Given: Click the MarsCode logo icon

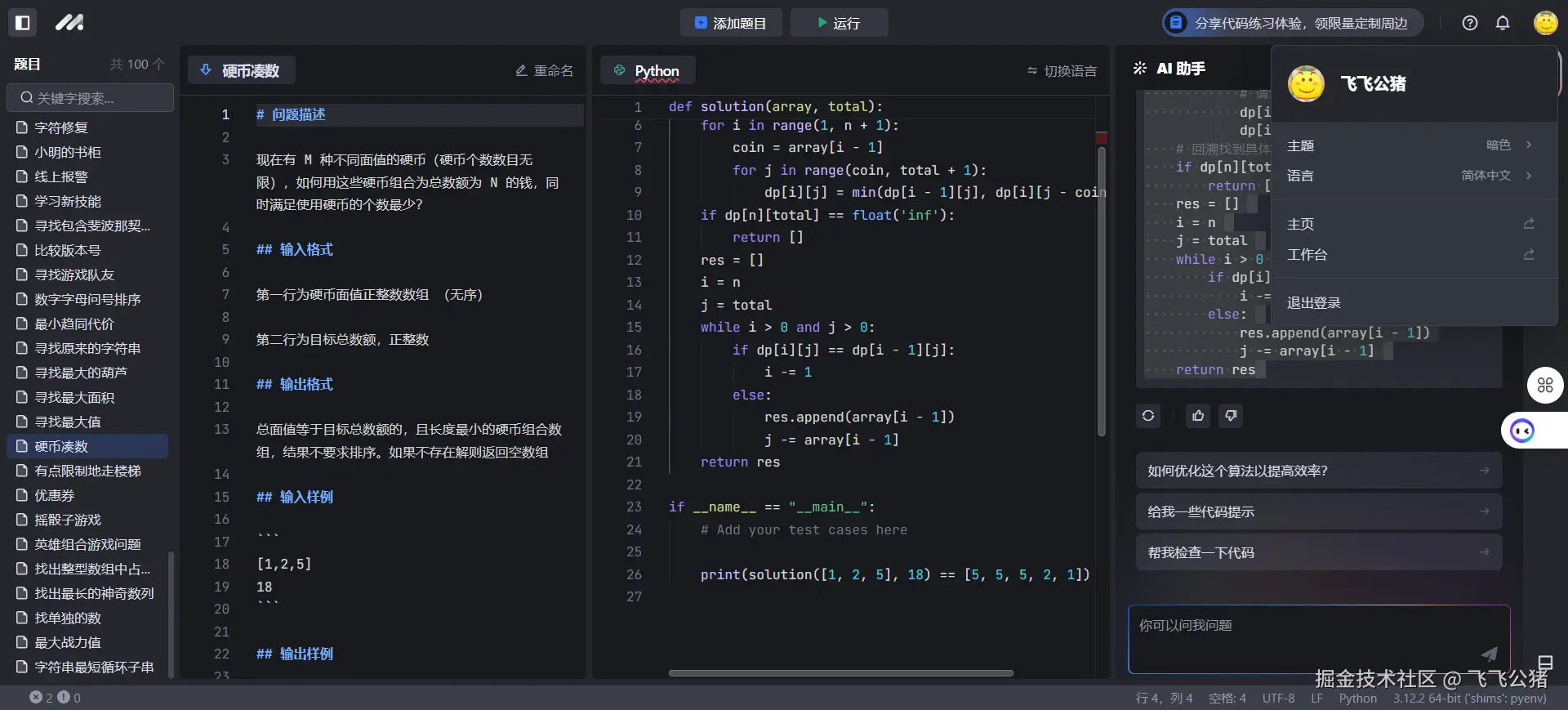Looking at the screenshot, I should [x=69, y=23].
